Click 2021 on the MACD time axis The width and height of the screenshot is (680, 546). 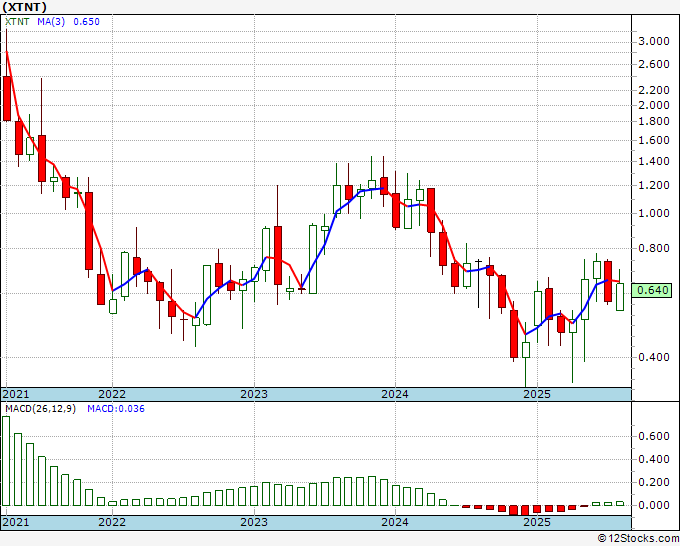[16, 522]
